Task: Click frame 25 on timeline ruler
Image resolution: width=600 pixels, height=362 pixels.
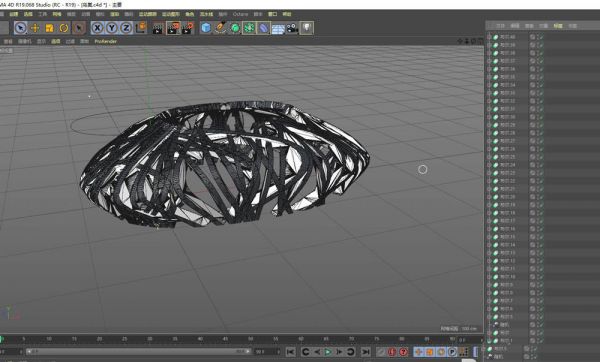Action: coord(125,339)
